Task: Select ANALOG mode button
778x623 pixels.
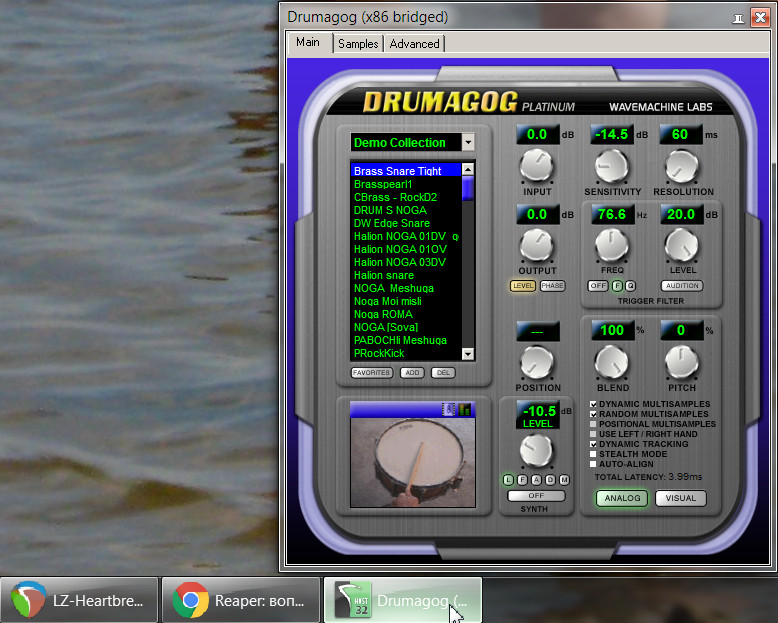Action: (622, 498)
